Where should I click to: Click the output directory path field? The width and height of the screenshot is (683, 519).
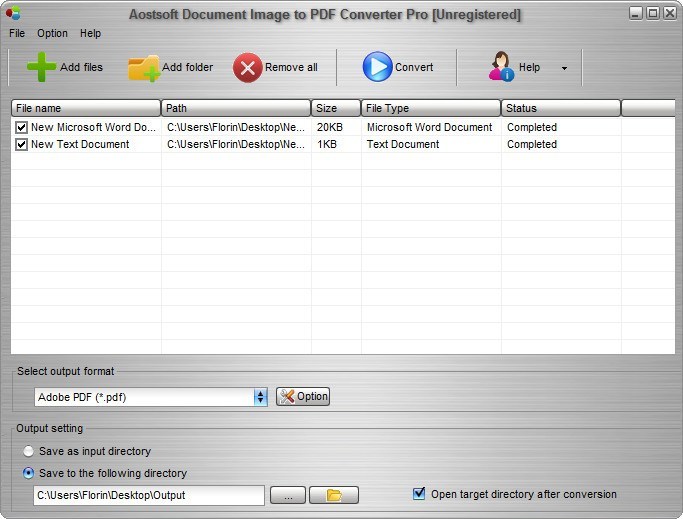point(149,495)
